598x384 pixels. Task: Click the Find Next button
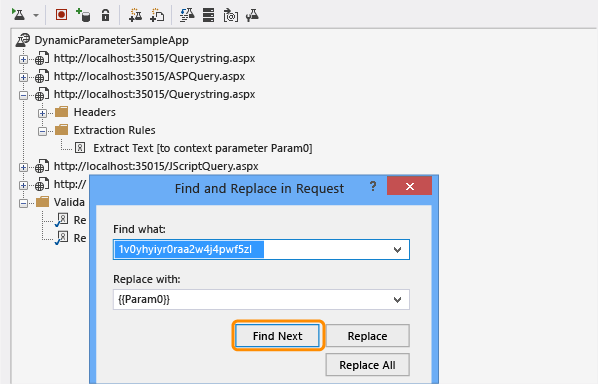277,336
